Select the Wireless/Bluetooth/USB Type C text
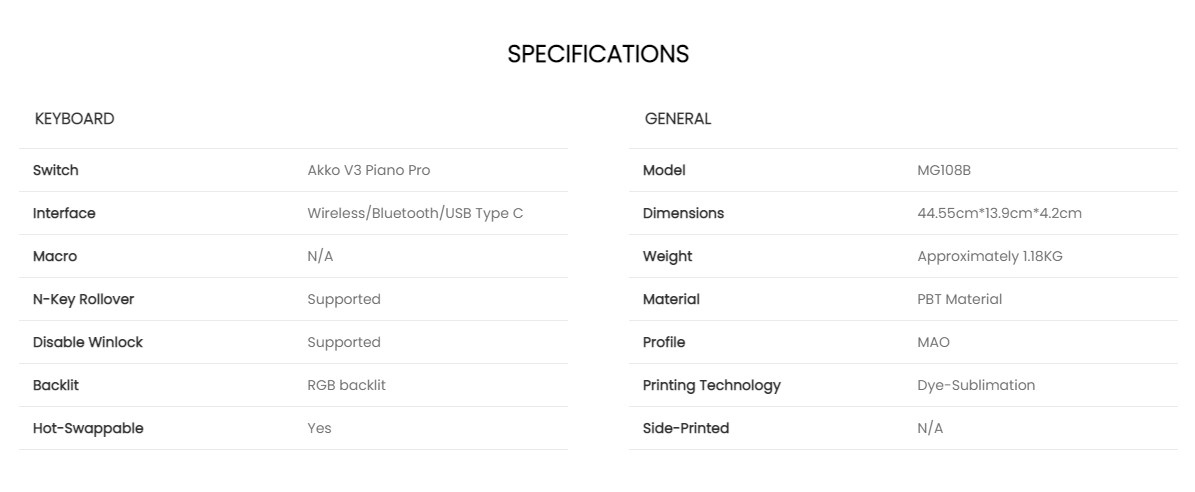Screen dimensions: 1195x492 tap(415, 213)
